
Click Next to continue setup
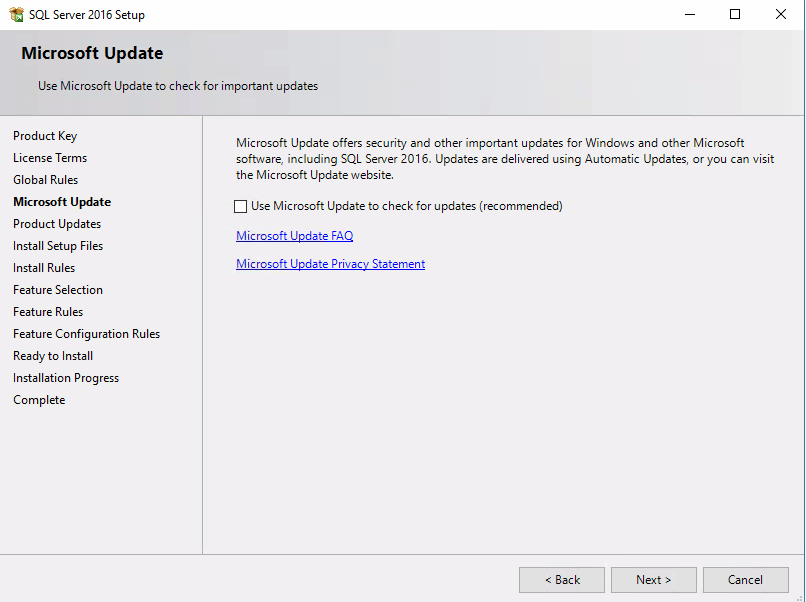[653, 579]
